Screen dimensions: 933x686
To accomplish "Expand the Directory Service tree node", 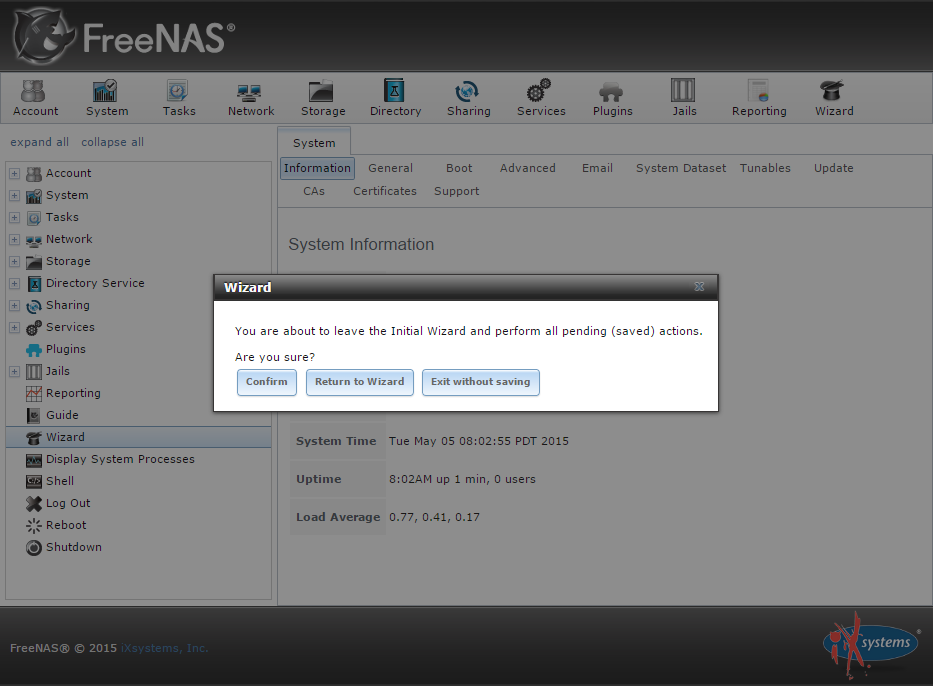I will click(x=15, y=284).
